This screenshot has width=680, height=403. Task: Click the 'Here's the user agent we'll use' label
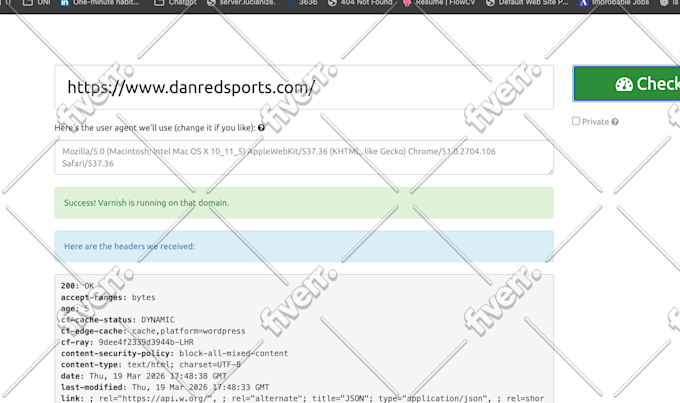tap(155, 128)
